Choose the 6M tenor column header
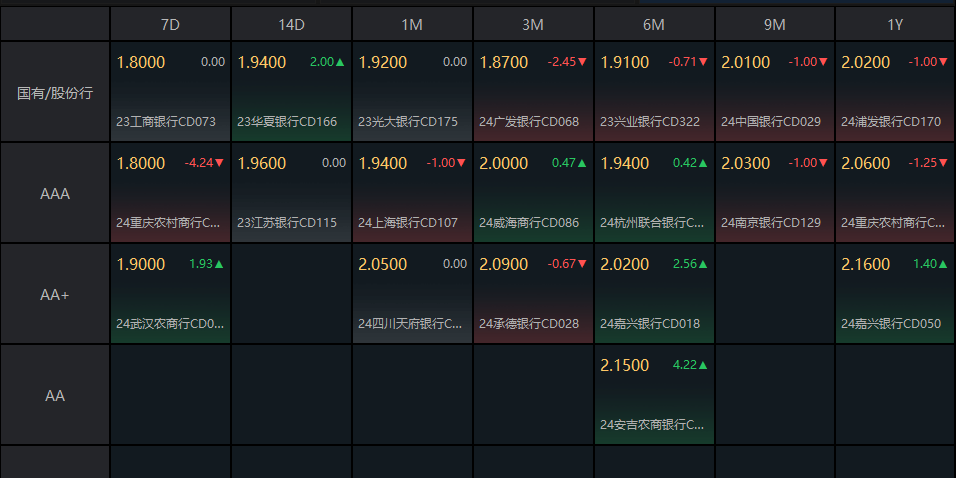956x478 pixels. (654, 24)
